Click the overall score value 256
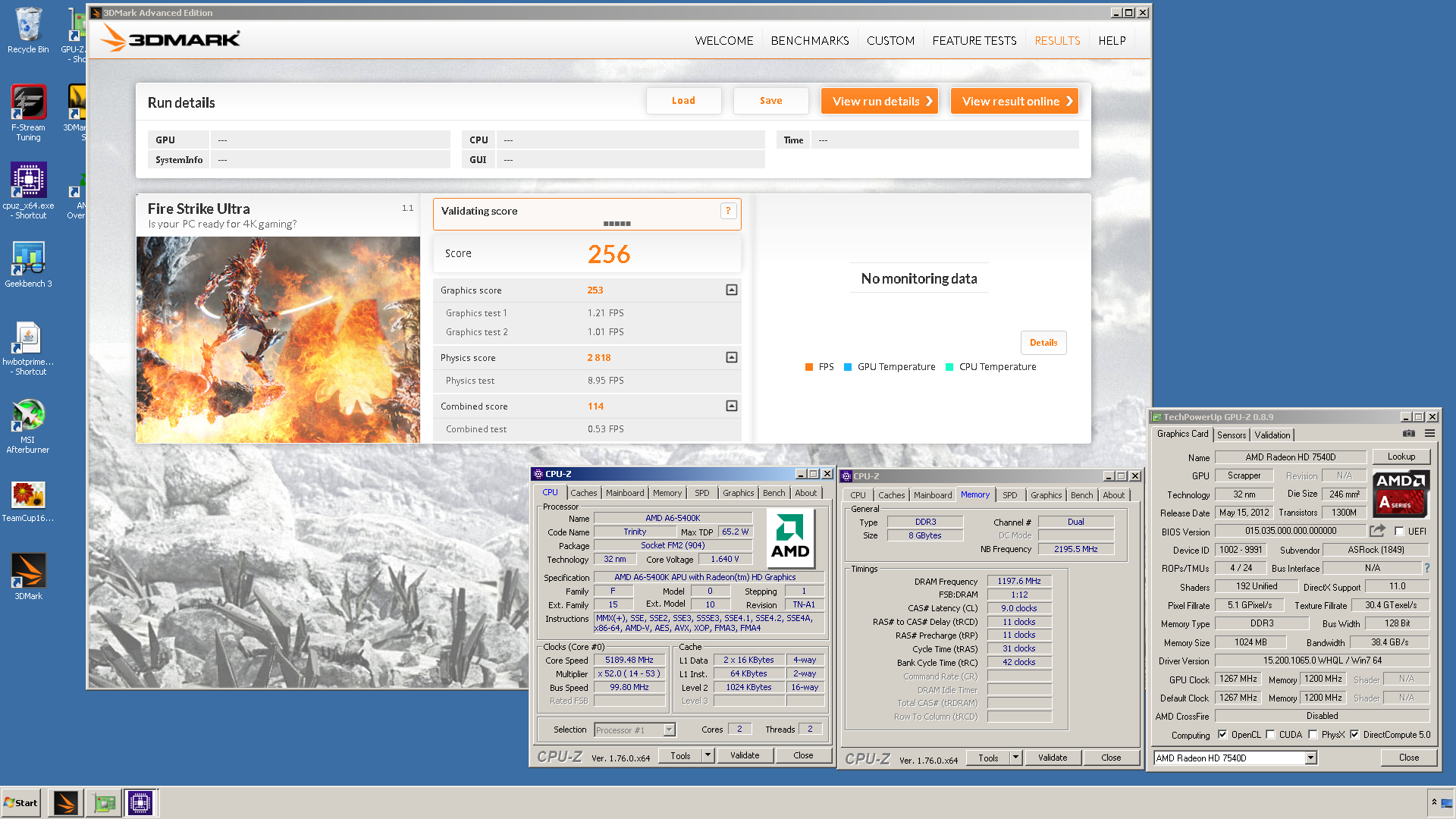Viewport: 1456px width, 819px height. tap(609, 254)
